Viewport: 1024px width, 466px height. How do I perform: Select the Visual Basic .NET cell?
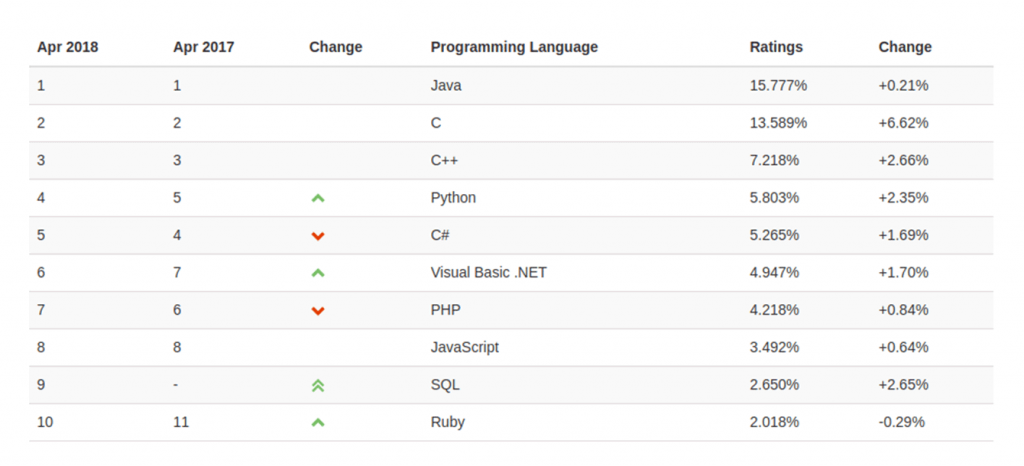tap(488, 273)
